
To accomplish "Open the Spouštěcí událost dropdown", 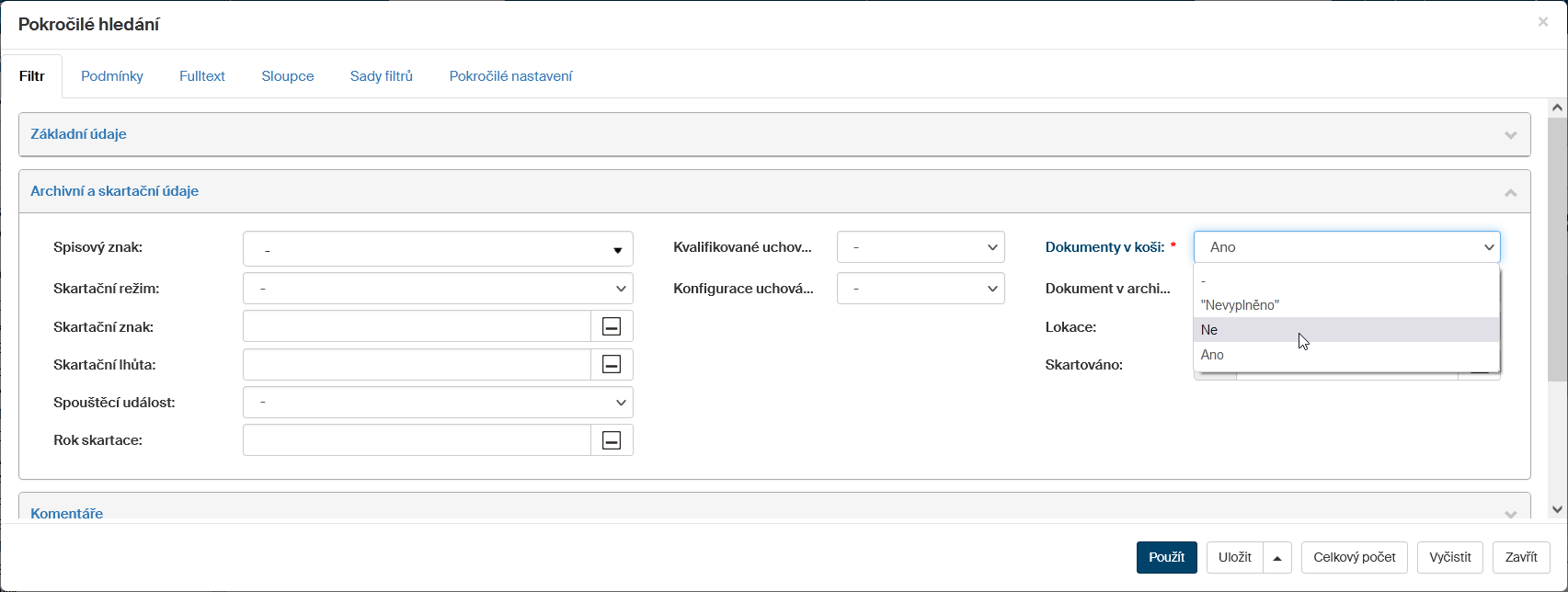I will click(x=438, y=403).
